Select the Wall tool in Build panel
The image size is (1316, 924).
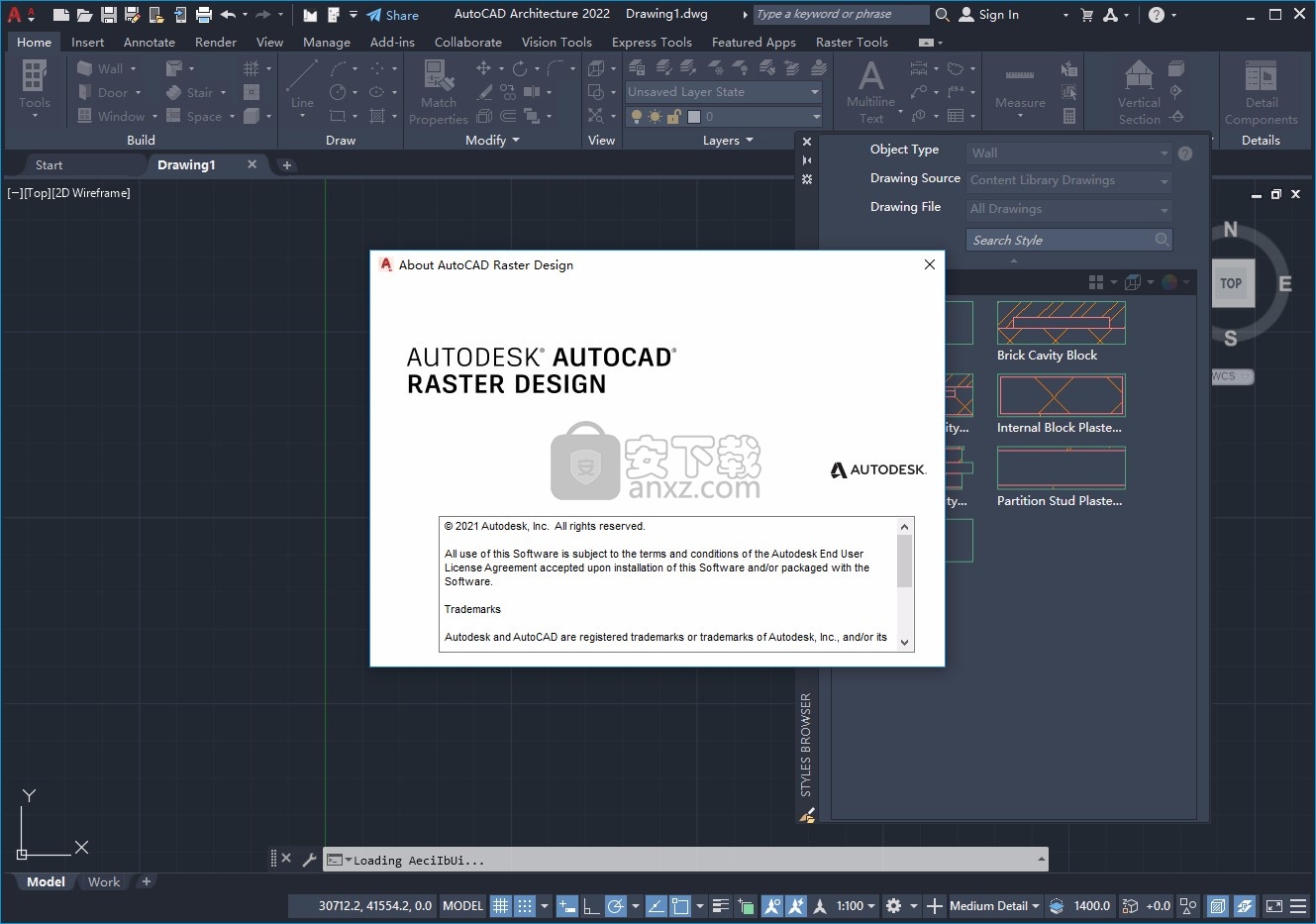(101, 68)
